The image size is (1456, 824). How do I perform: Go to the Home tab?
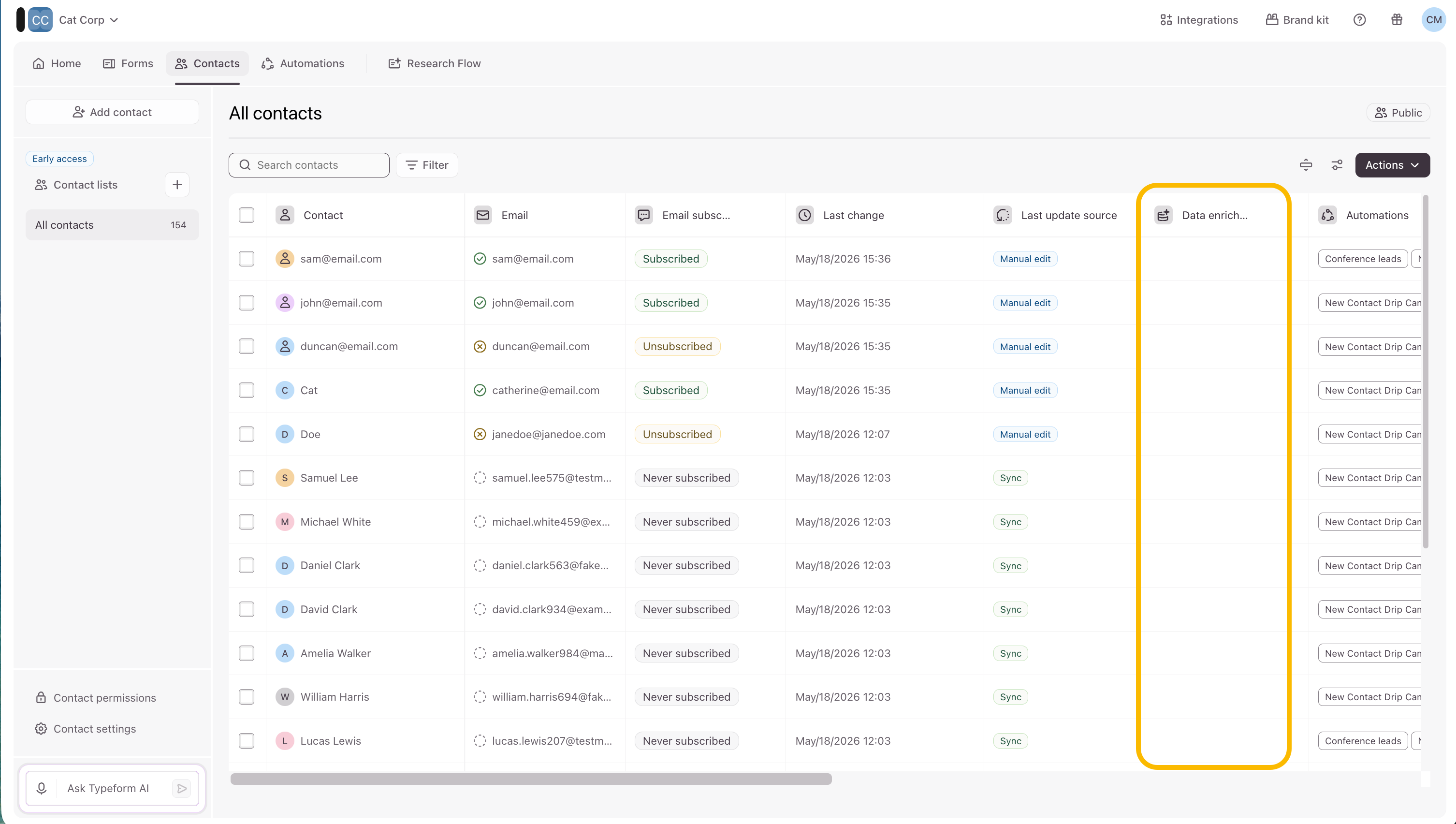(x=57, y=63)
